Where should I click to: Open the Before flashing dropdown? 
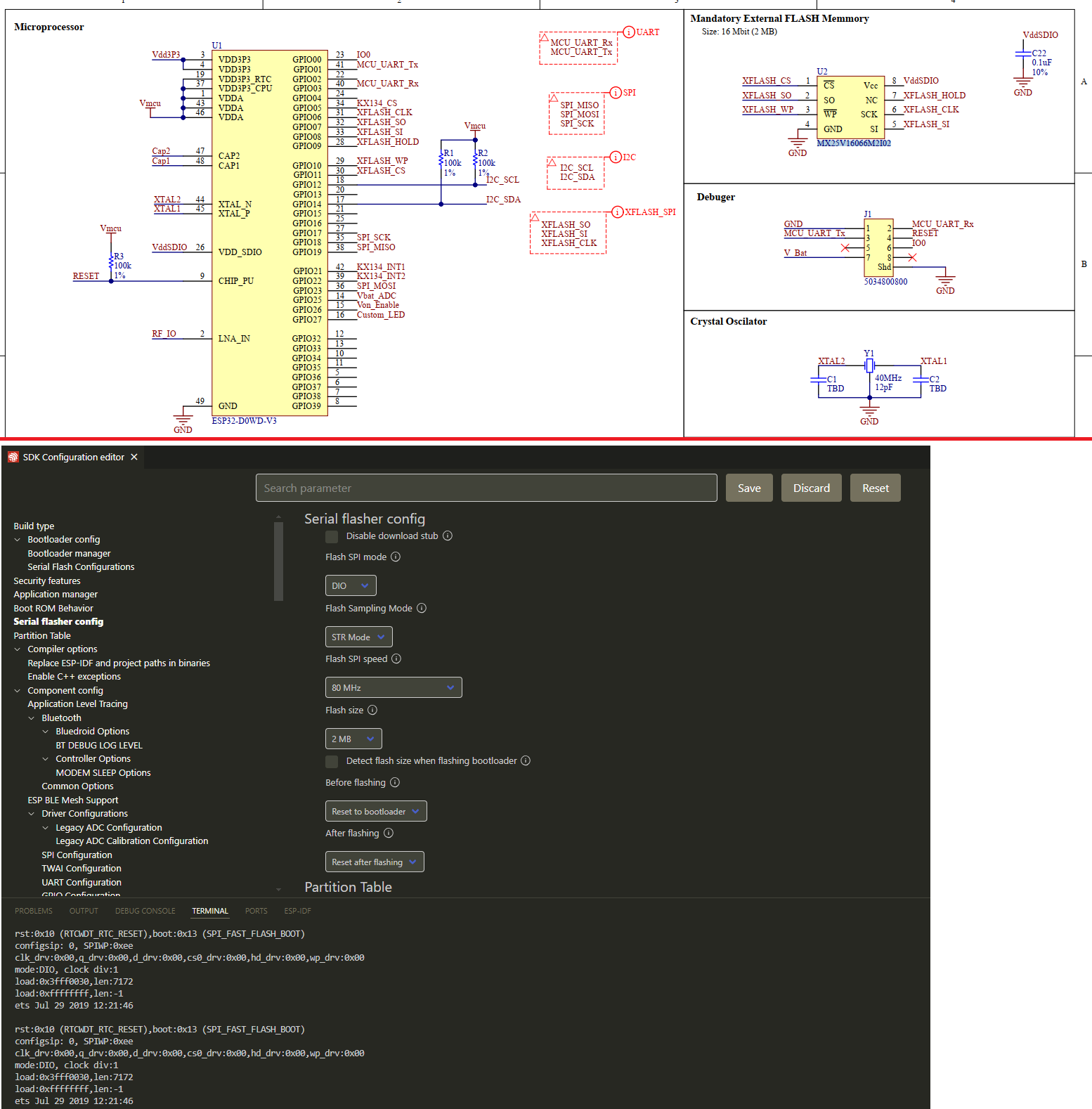(376, 811)
